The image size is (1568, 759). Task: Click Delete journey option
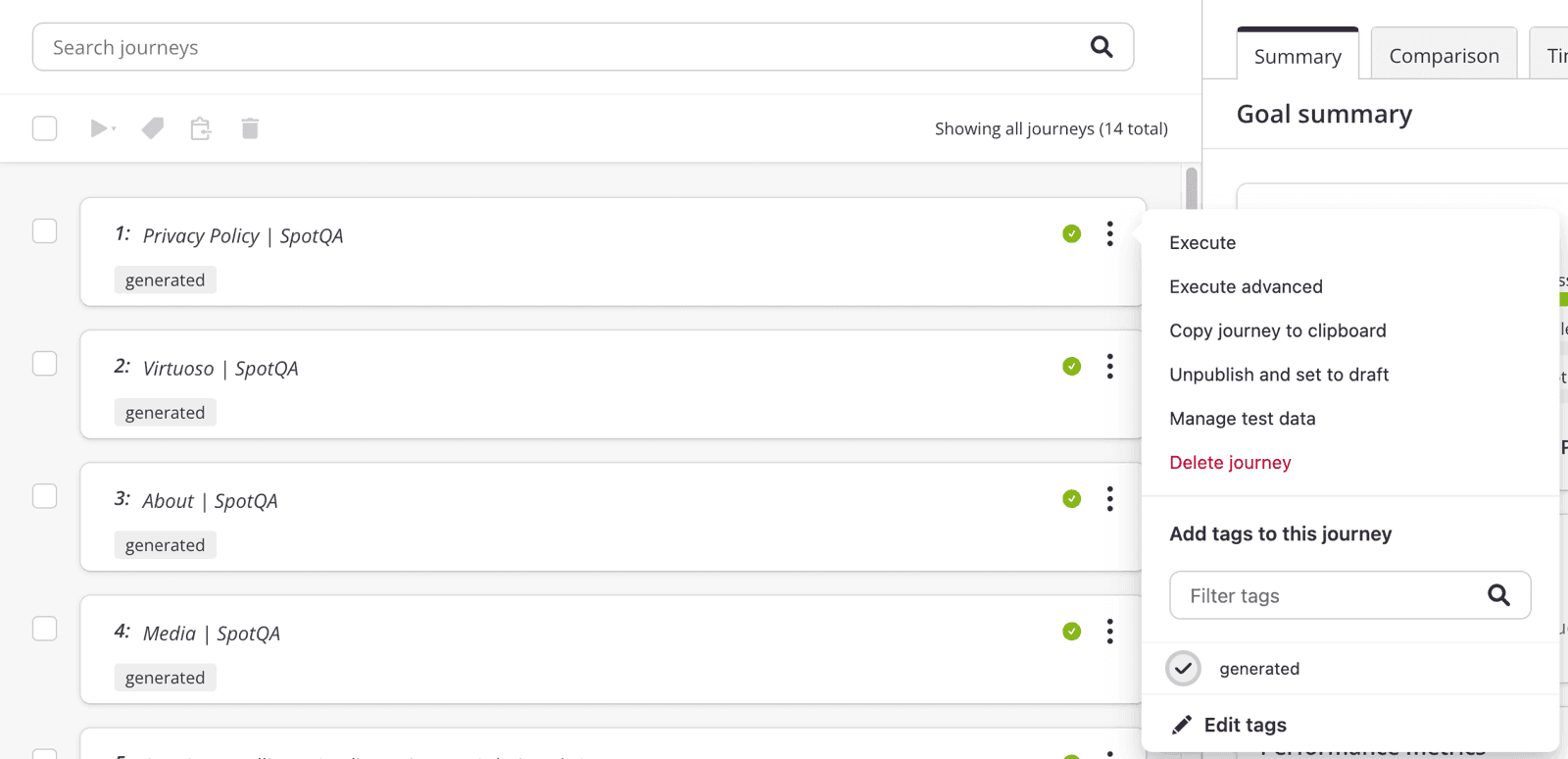pyautogui.click(x=1230, y=463)
